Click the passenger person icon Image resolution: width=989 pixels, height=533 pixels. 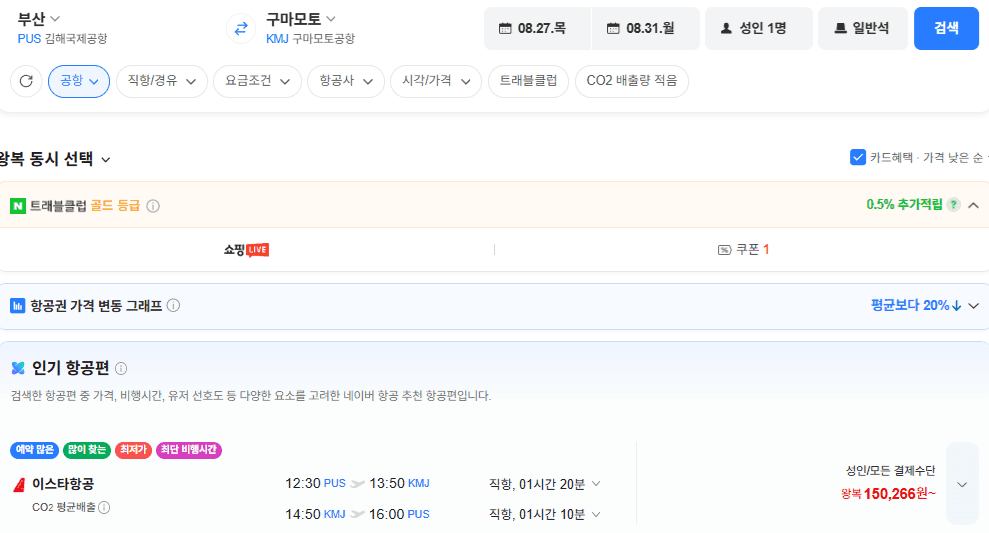[x=726, y=28]
